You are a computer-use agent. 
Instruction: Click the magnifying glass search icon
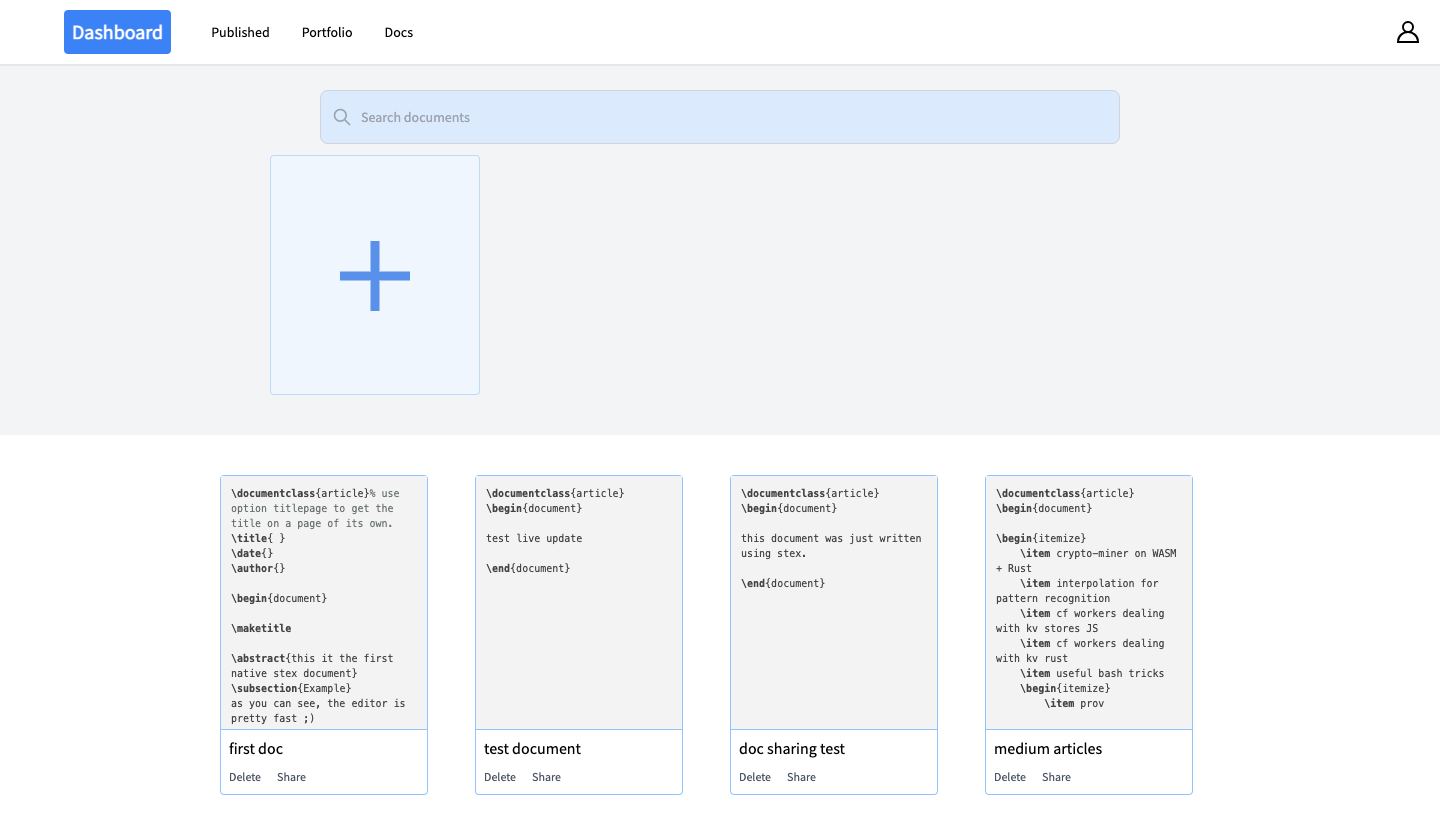click(342, 117)
